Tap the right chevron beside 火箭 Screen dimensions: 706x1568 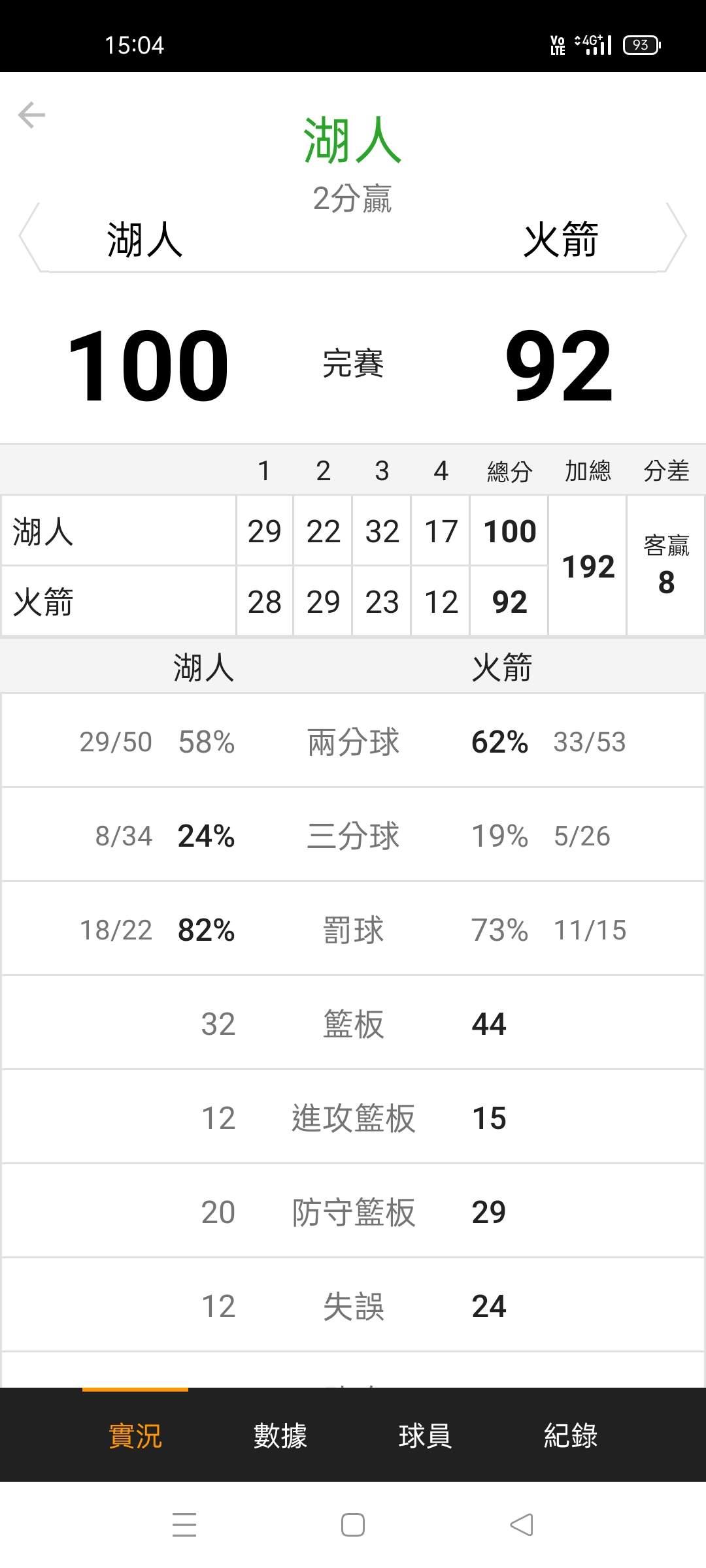677,237
